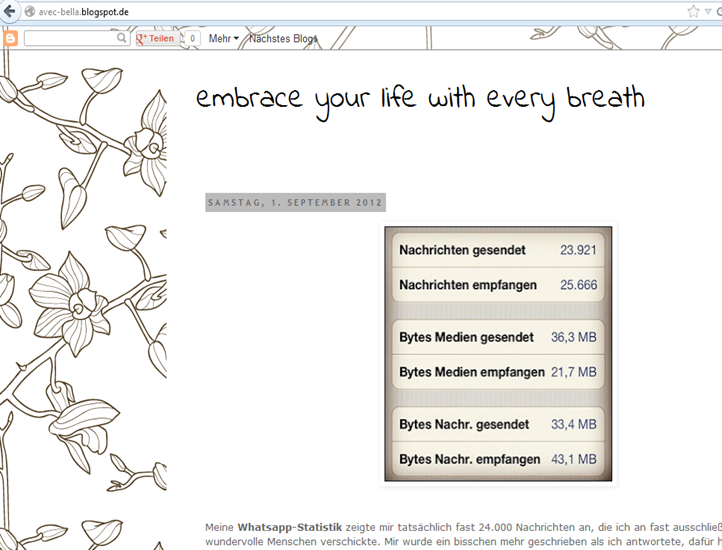Bookmark page with the star icon
722x550 pixels.
coord(693,12)
